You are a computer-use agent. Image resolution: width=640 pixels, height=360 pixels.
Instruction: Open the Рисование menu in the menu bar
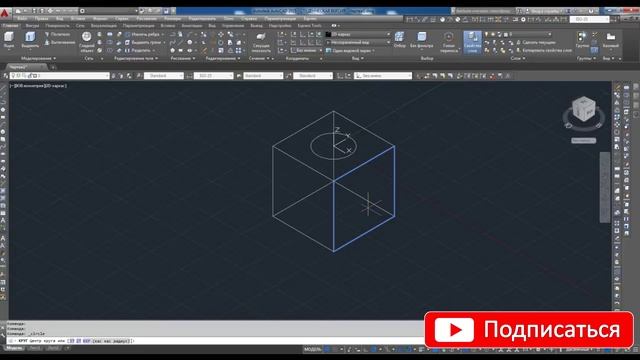click(x=147, y=18)
